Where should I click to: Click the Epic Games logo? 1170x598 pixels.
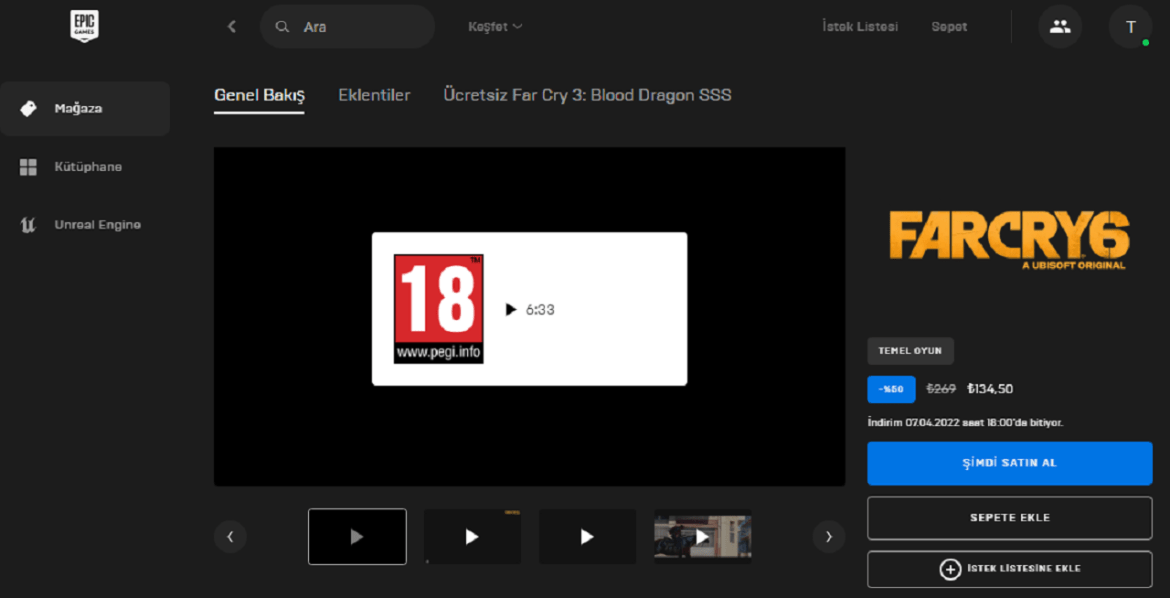coord(85,27)
